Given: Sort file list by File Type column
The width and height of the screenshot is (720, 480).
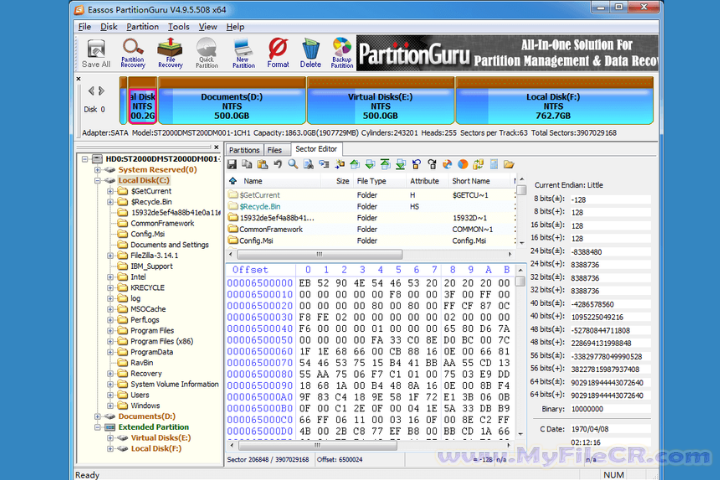Looking at the screenshot, I should (x=379, y=181).
